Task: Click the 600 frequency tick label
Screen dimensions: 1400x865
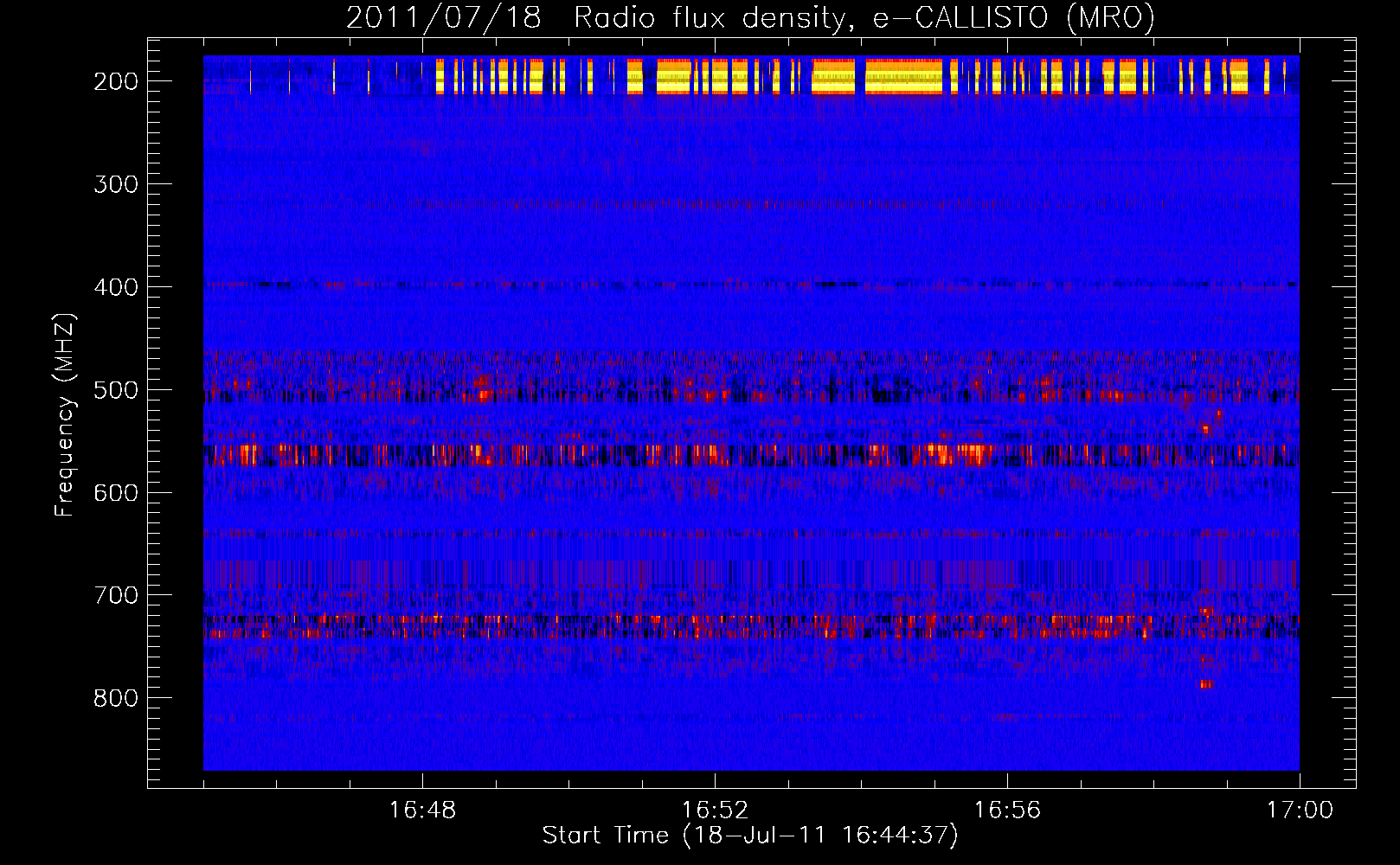Action: pyautogui.click(x=116, y=493)
